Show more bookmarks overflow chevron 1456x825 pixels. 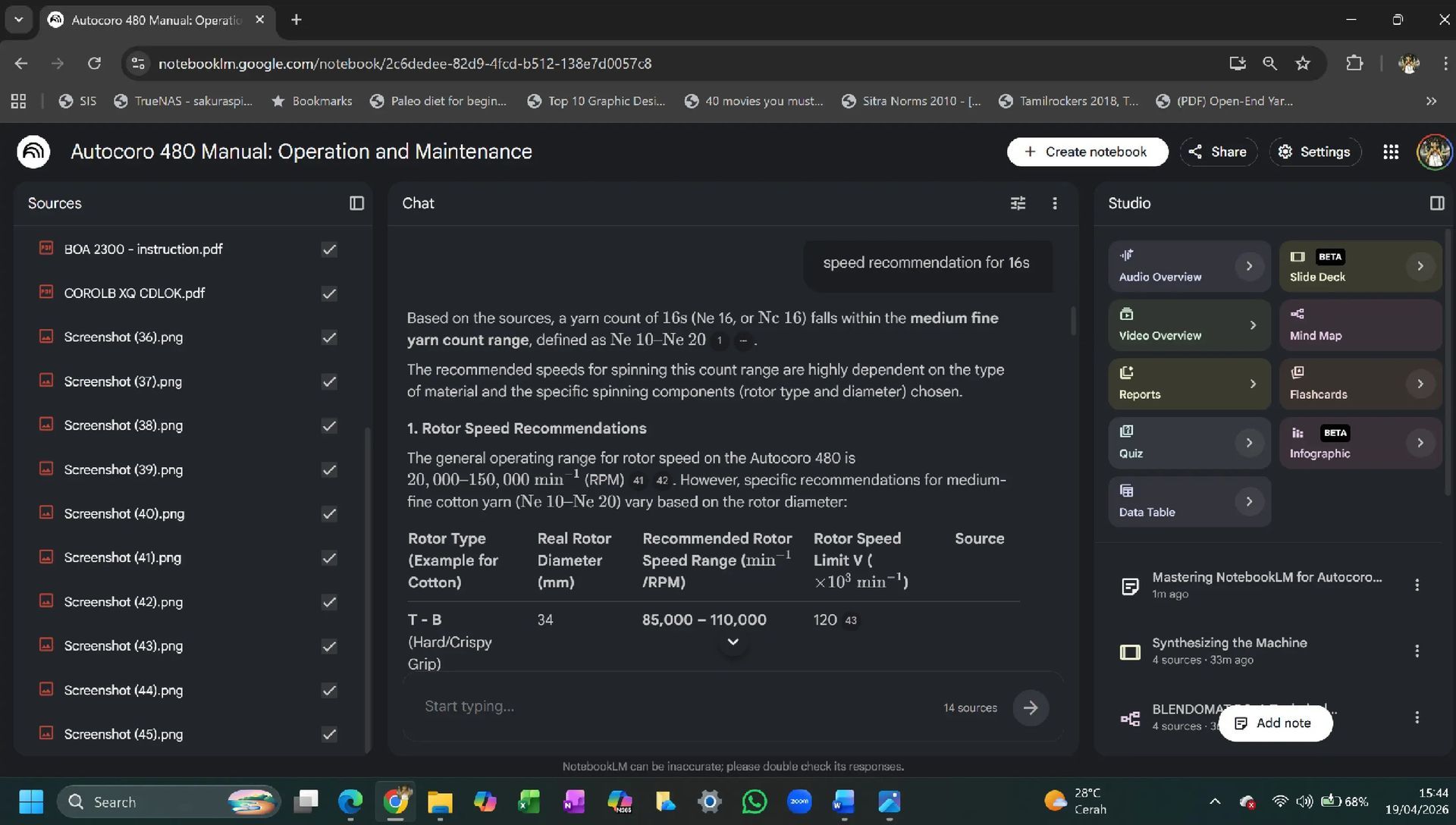pos(1431,101)
